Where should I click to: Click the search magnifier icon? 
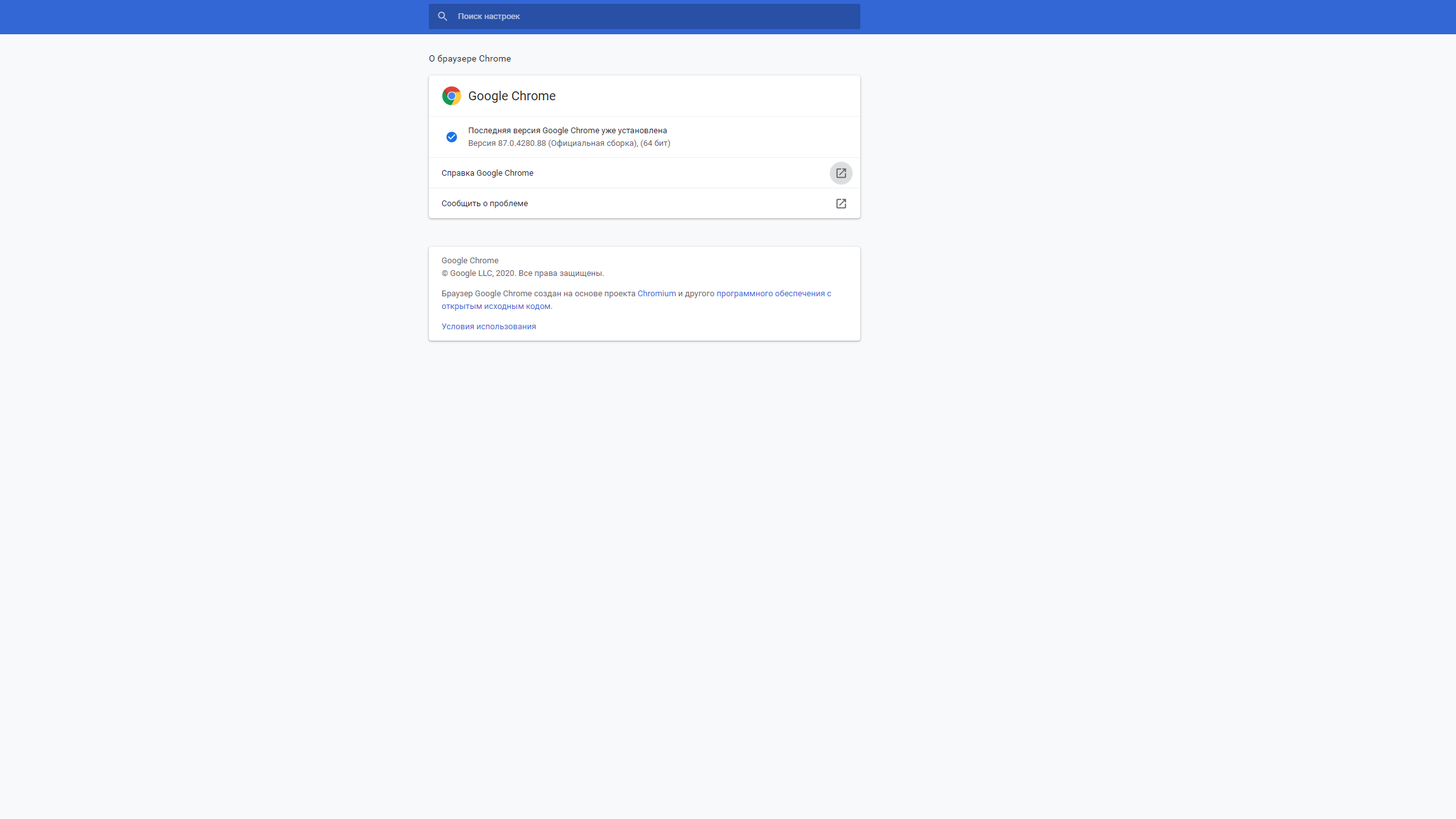443,16
